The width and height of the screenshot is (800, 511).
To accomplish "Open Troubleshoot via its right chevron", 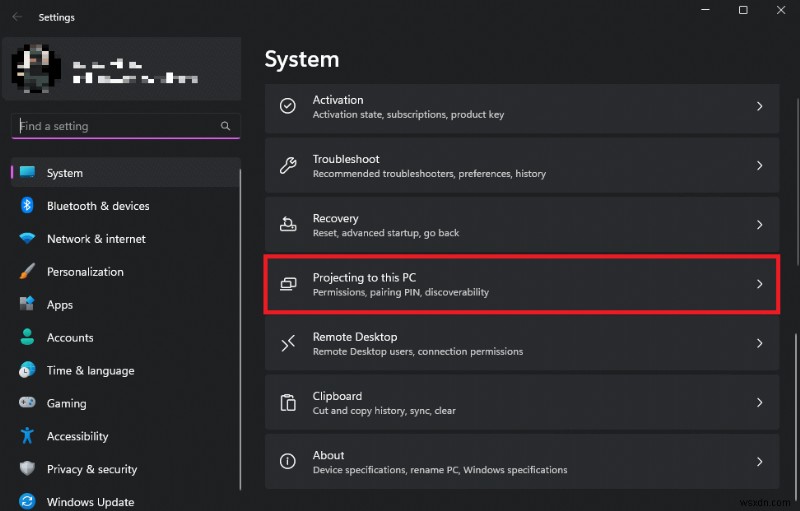I will point(759,165).
